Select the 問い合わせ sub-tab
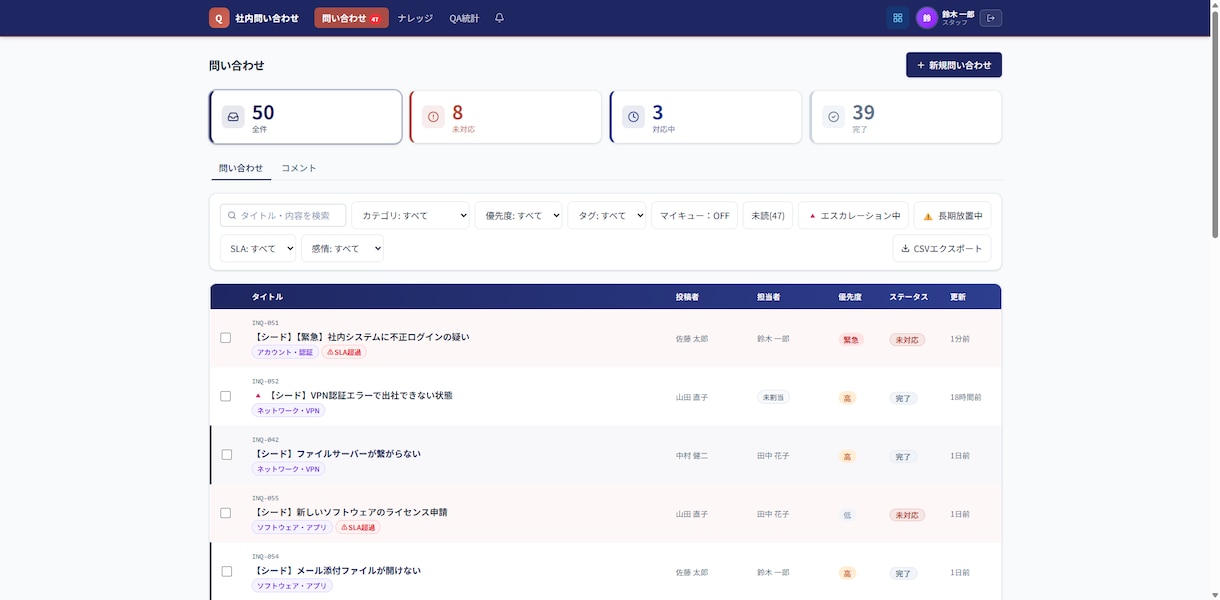This screenshot has height=600, width=1220. [x=241, y=168]
